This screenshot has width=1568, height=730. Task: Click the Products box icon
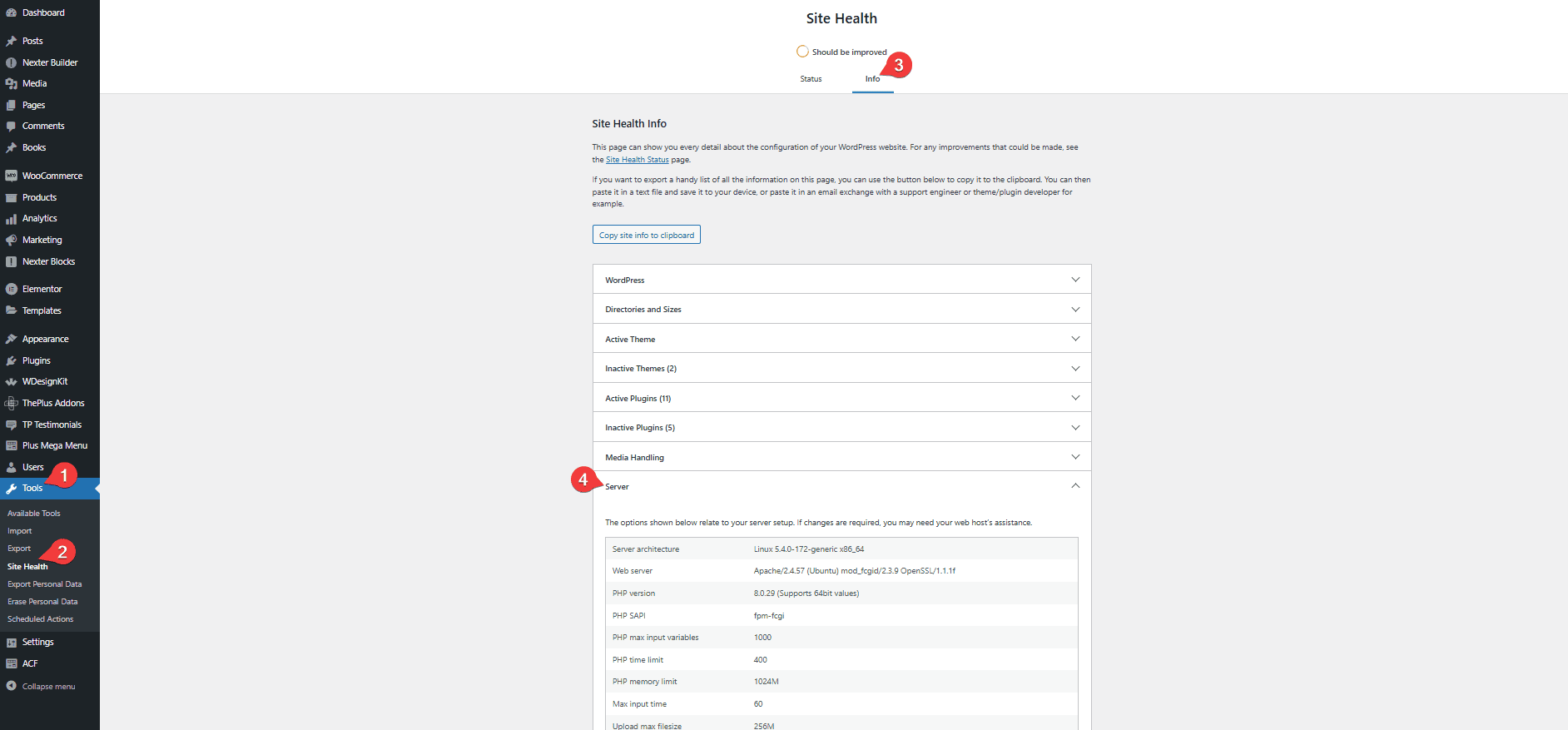point(11,197)
